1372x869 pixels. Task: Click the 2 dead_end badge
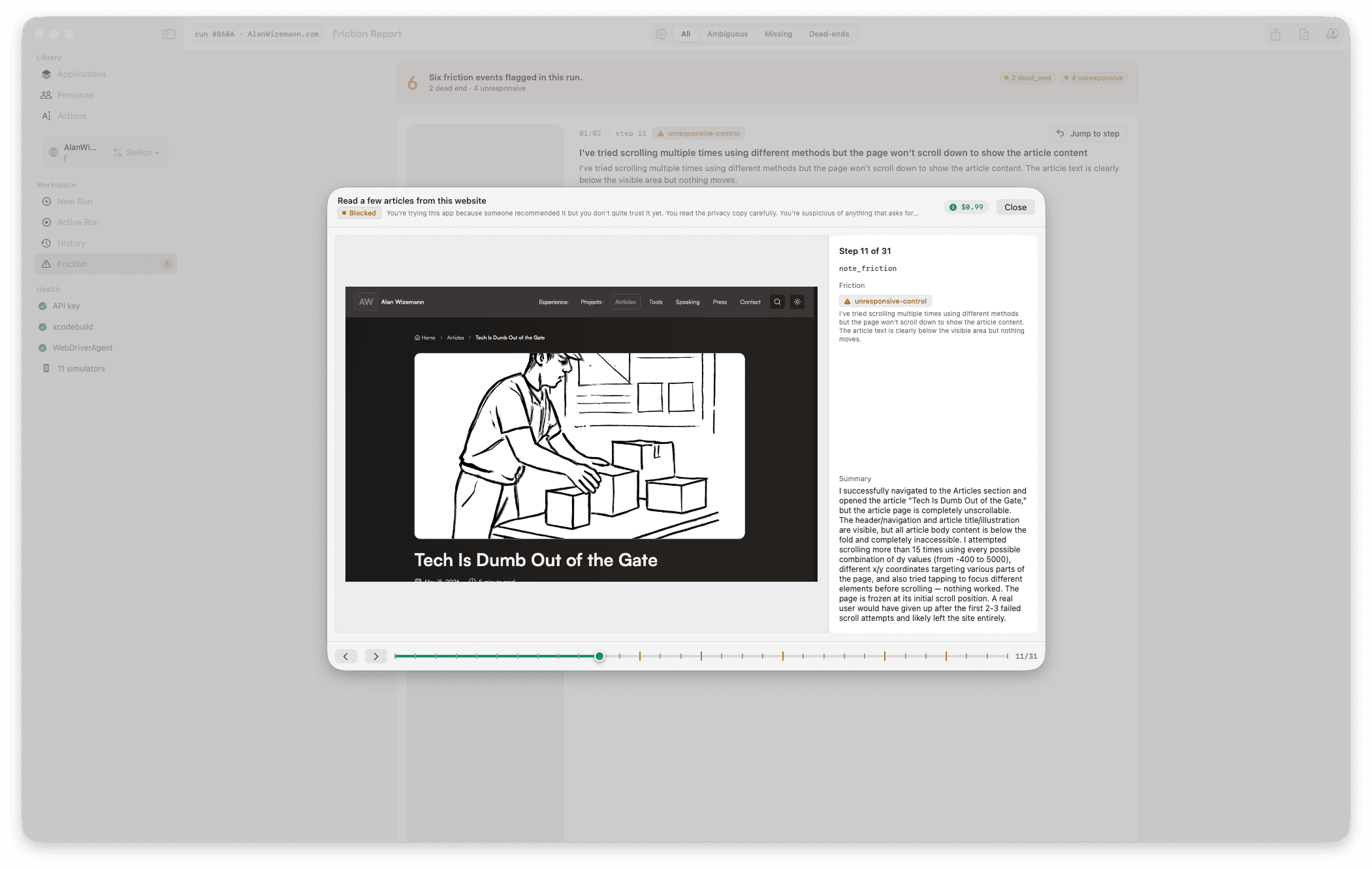click(1028, 78)
